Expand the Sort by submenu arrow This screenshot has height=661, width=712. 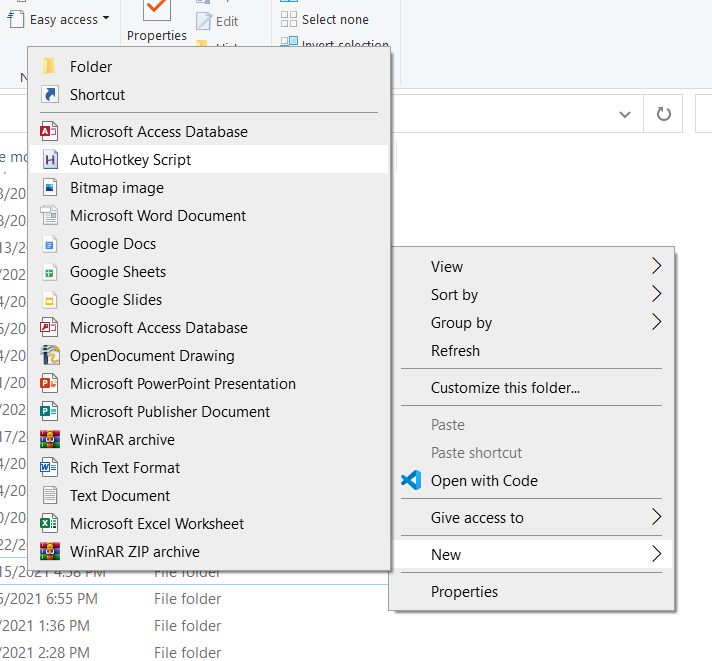coord(657,294)
